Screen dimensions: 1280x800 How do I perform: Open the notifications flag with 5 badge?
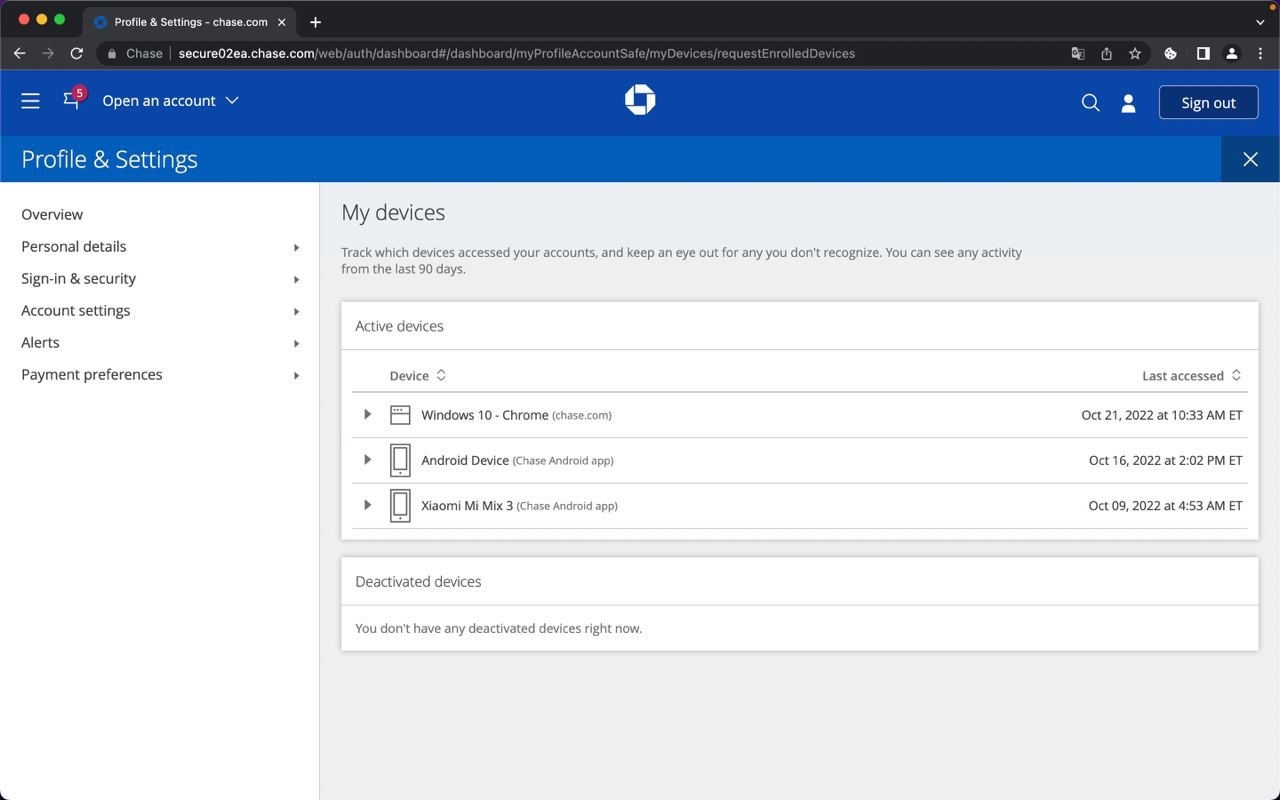point(72,100)
